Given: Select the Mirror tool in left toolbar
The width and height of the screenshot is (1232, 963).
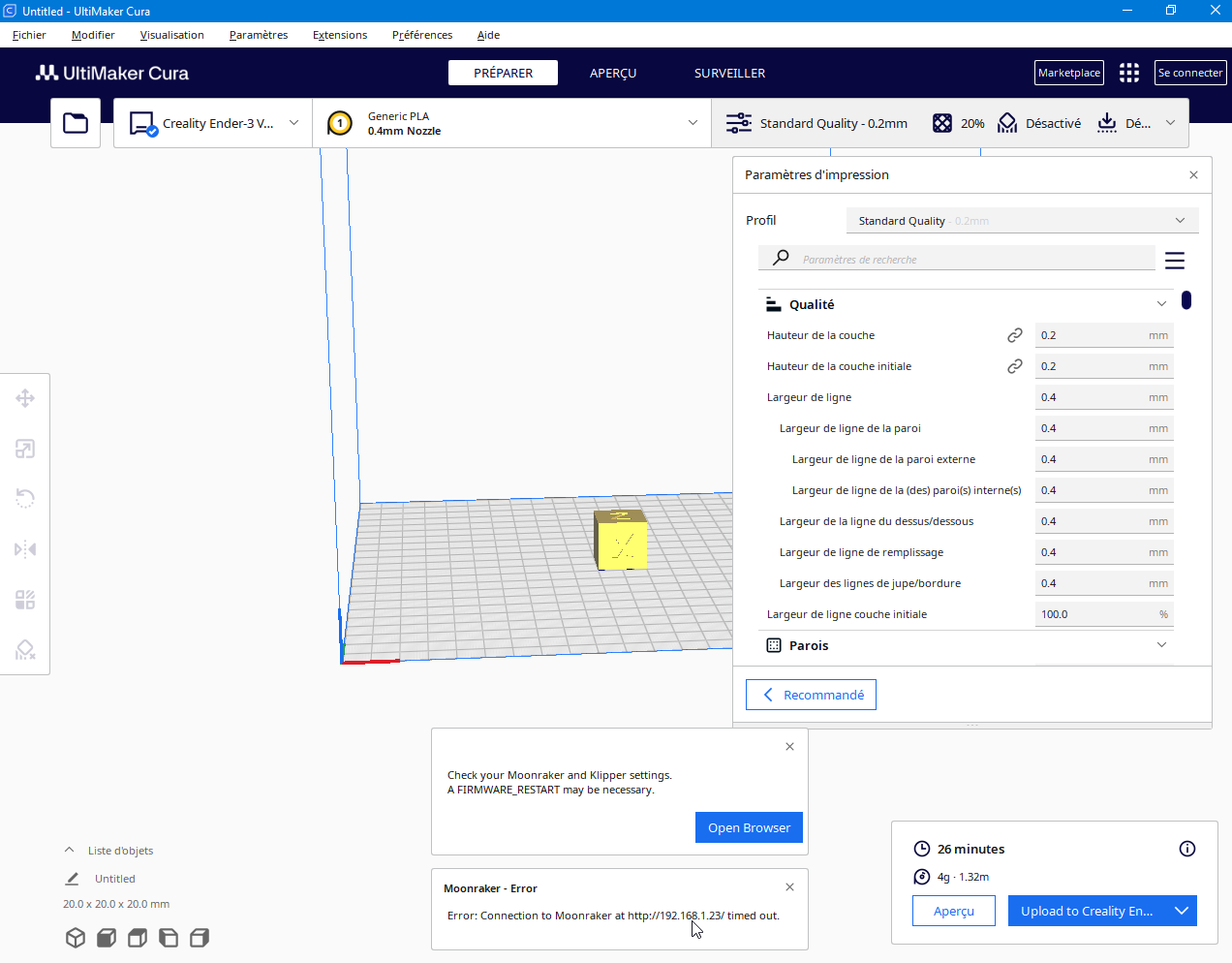Looking at the screenshot, I should [x=25, y=549].
